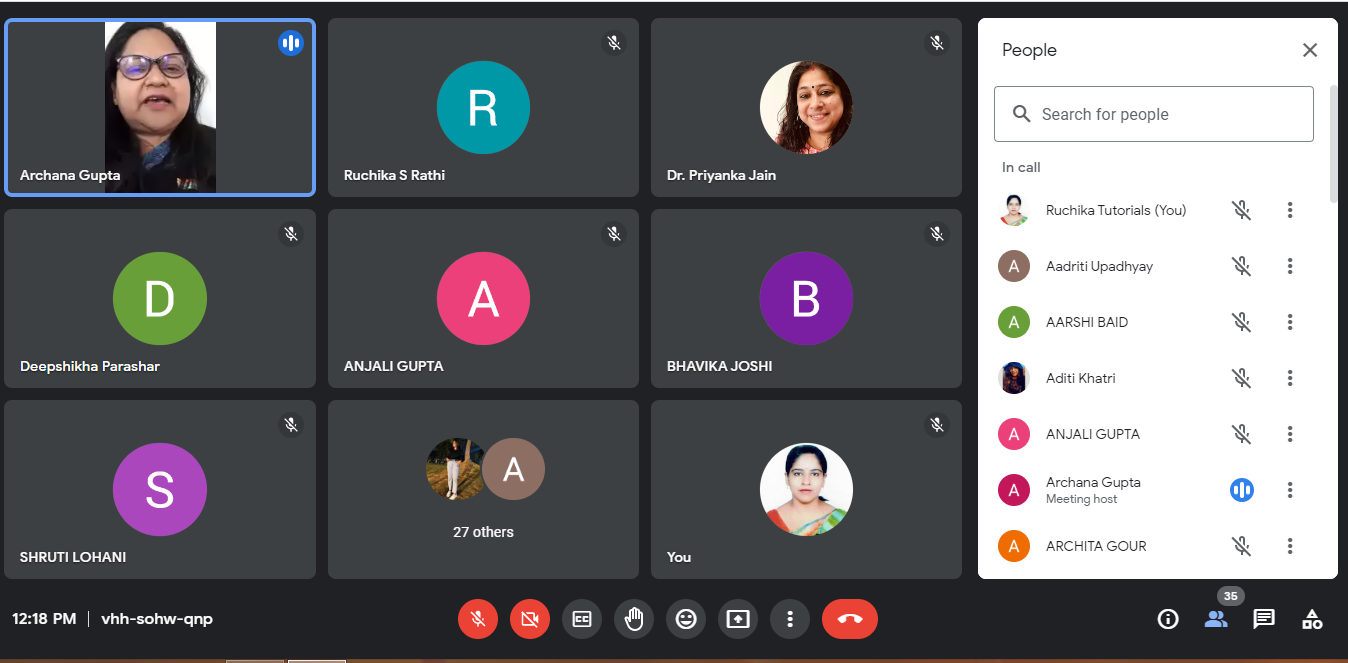Toggle the camera off button
The width and height of the screenshot is (1348, 663).
530,619
